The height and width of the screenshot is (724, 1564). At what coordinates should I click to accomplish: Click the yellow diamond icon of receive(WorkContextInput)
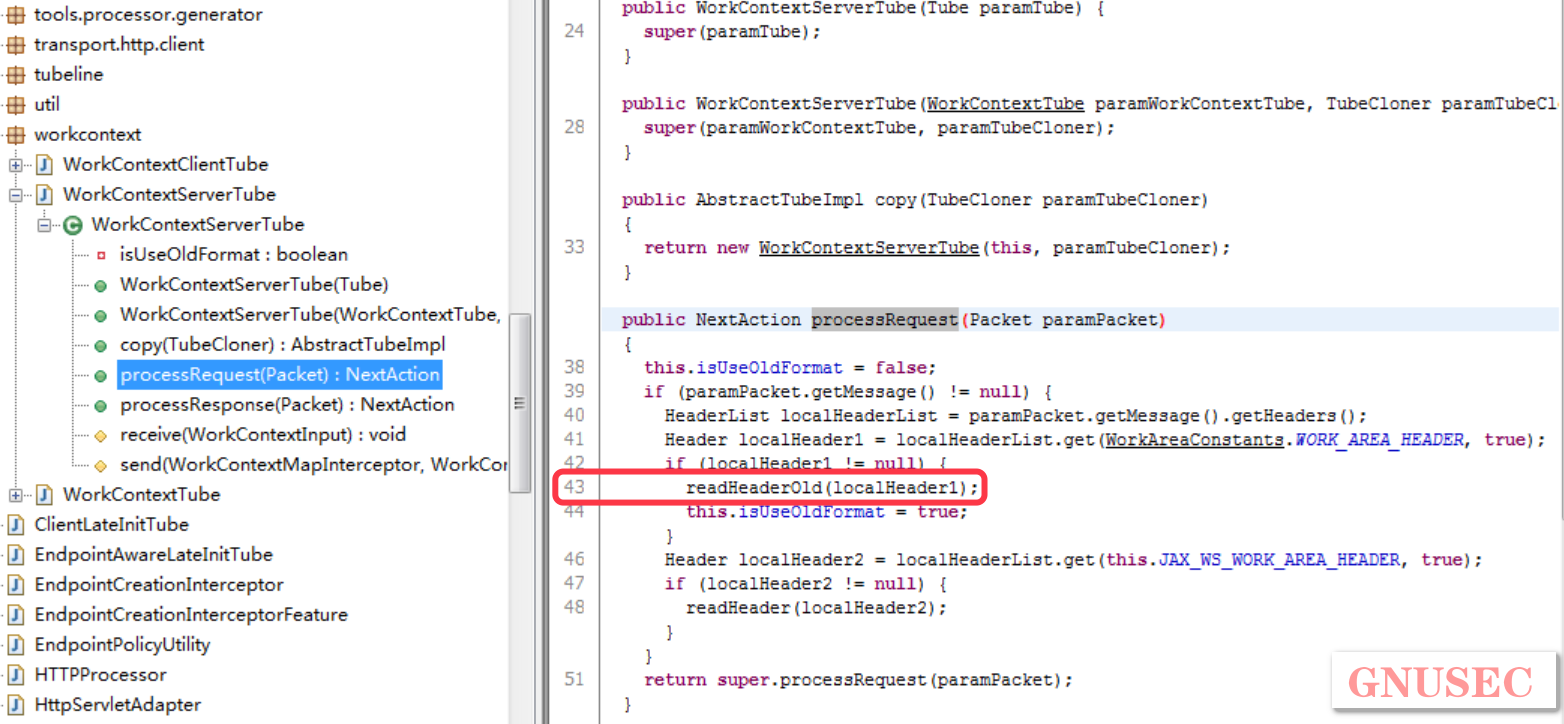click(x=100, y=436)
